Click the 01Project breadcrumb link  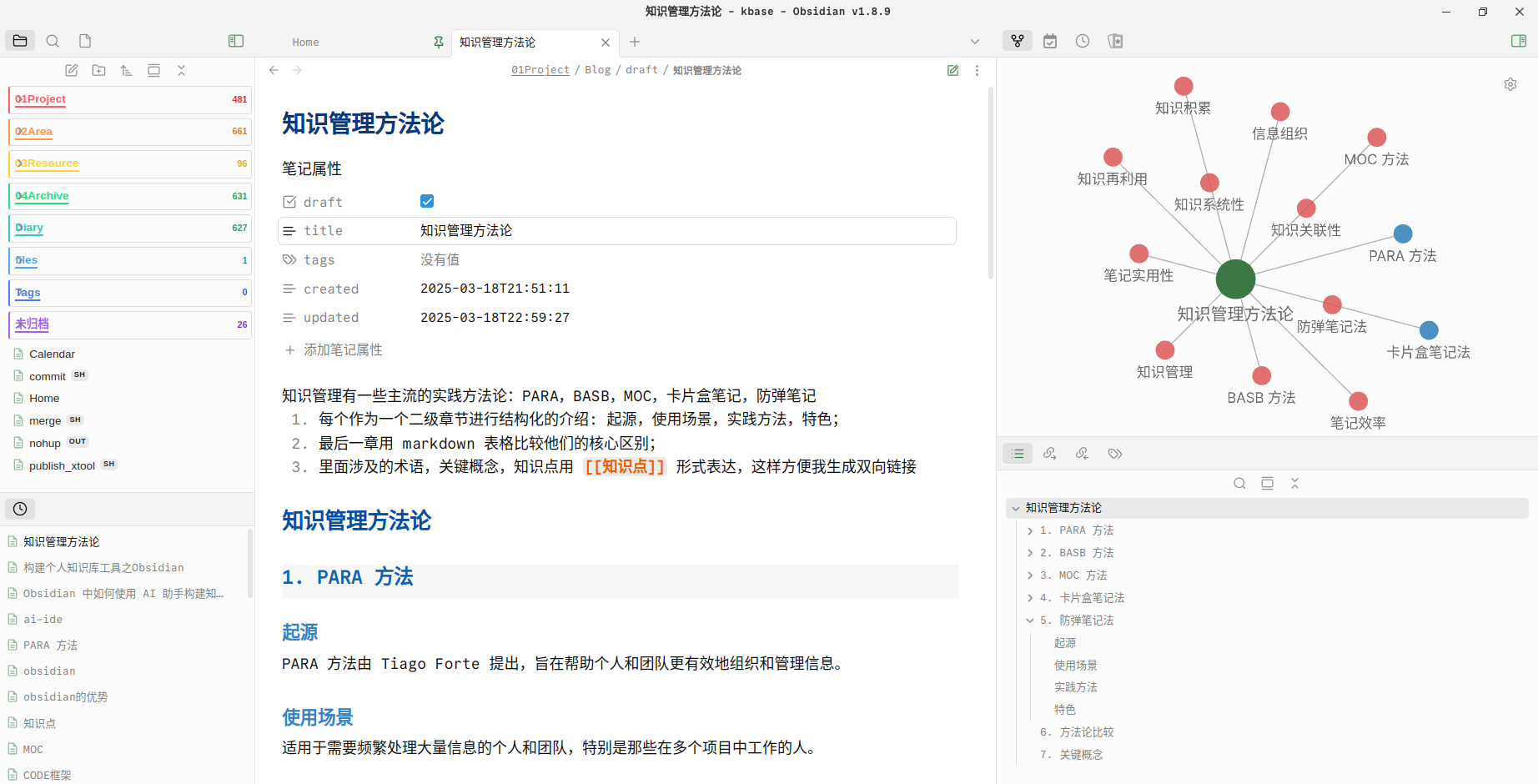pyautogui.click(x=540, y=70)
